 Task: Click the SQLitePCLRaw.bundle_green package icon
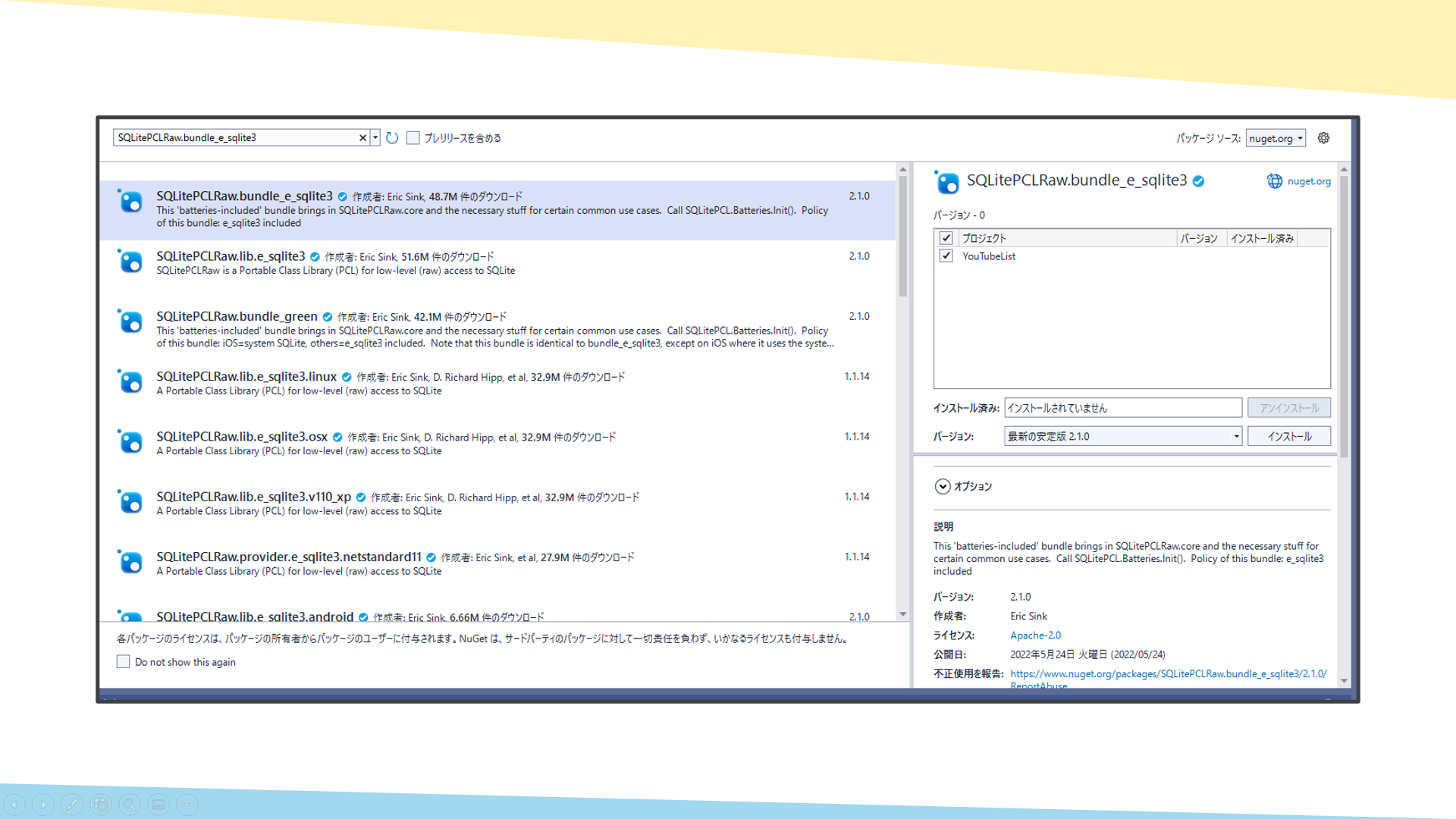130,321
